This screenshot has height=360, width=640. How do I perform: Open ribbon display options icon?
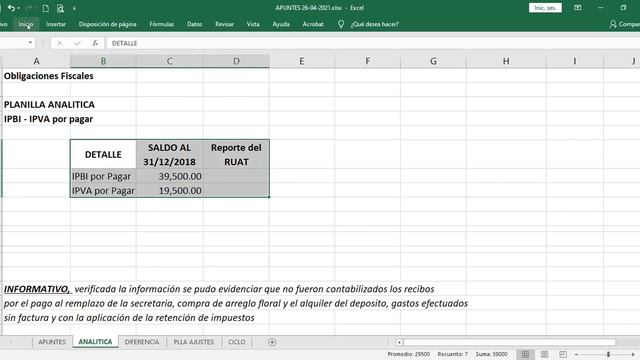click(x=578, y=8)
